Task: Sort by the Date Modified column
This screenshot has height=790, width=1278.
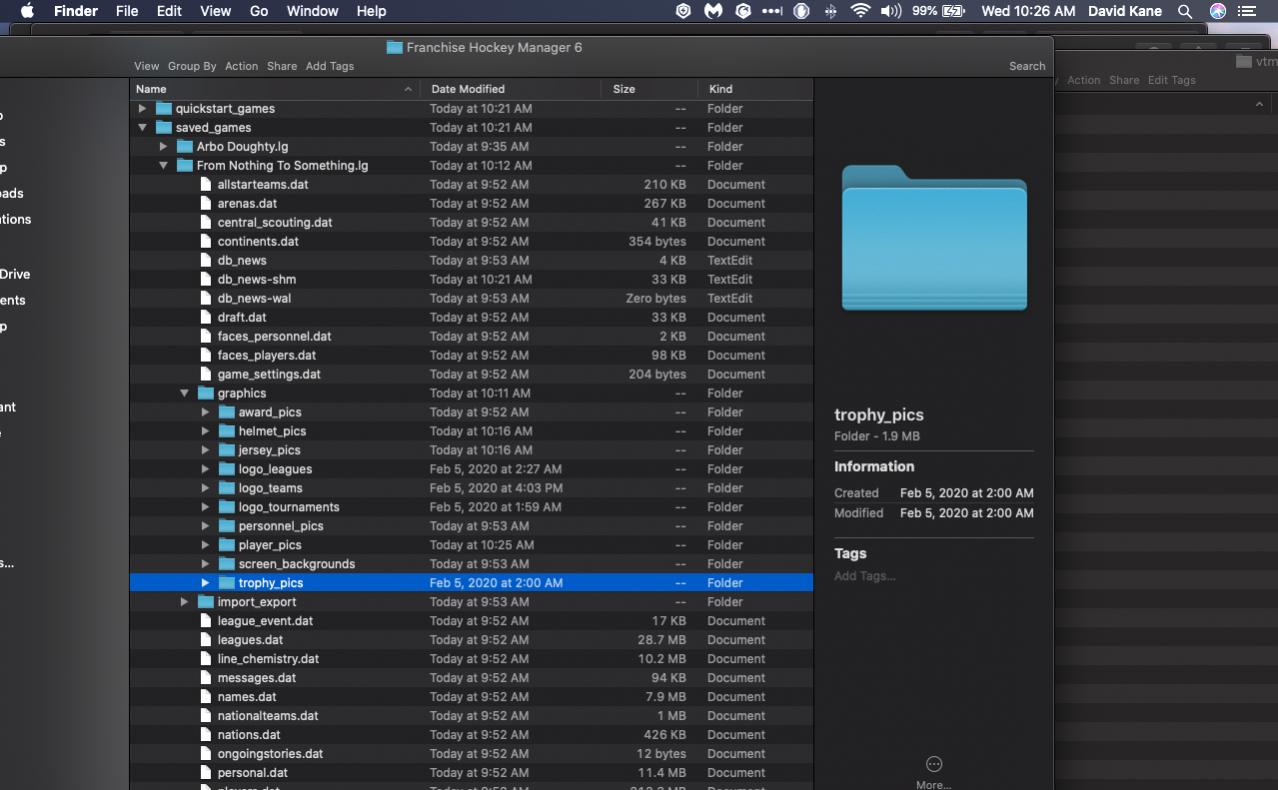Action: coord(468,89)
